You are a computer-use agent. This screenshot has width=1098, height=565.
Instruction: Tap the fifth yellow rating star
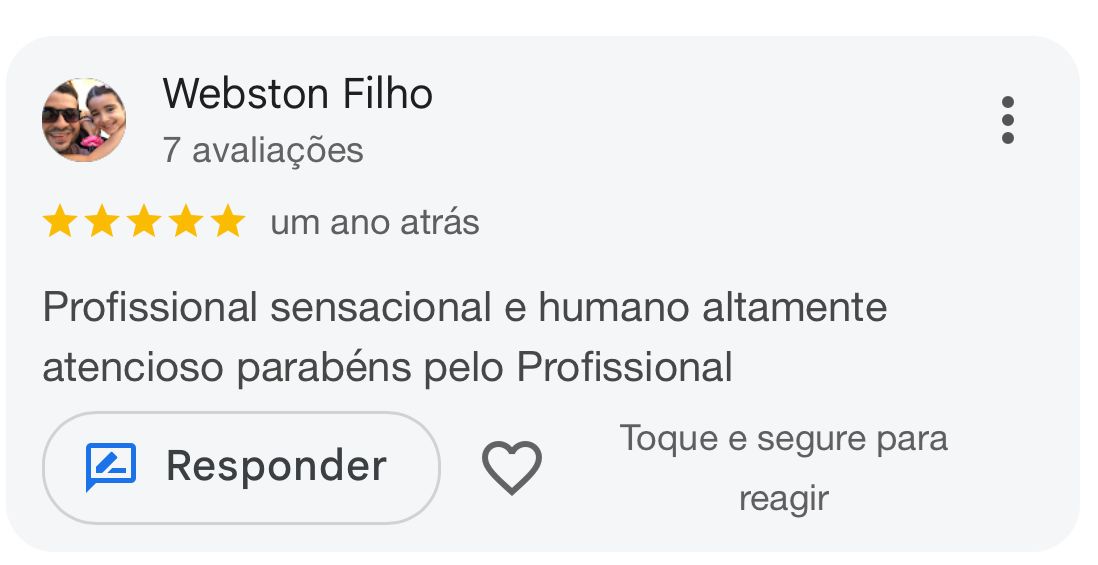pyautogui.click(x=228, y=221)
